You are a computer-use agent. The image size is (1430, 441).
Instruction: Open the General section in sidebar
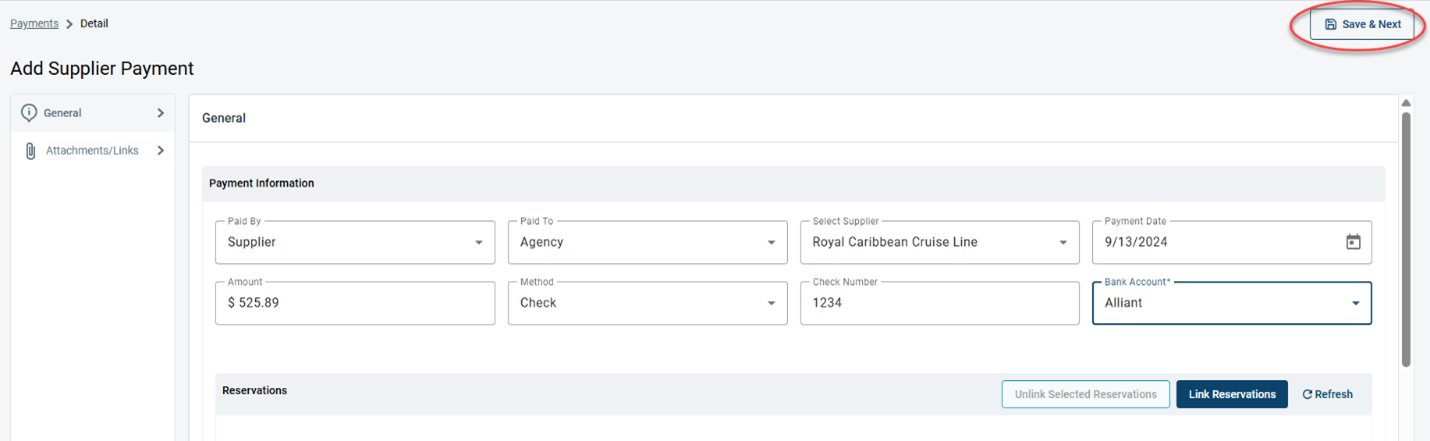click(x=92, y=113)
